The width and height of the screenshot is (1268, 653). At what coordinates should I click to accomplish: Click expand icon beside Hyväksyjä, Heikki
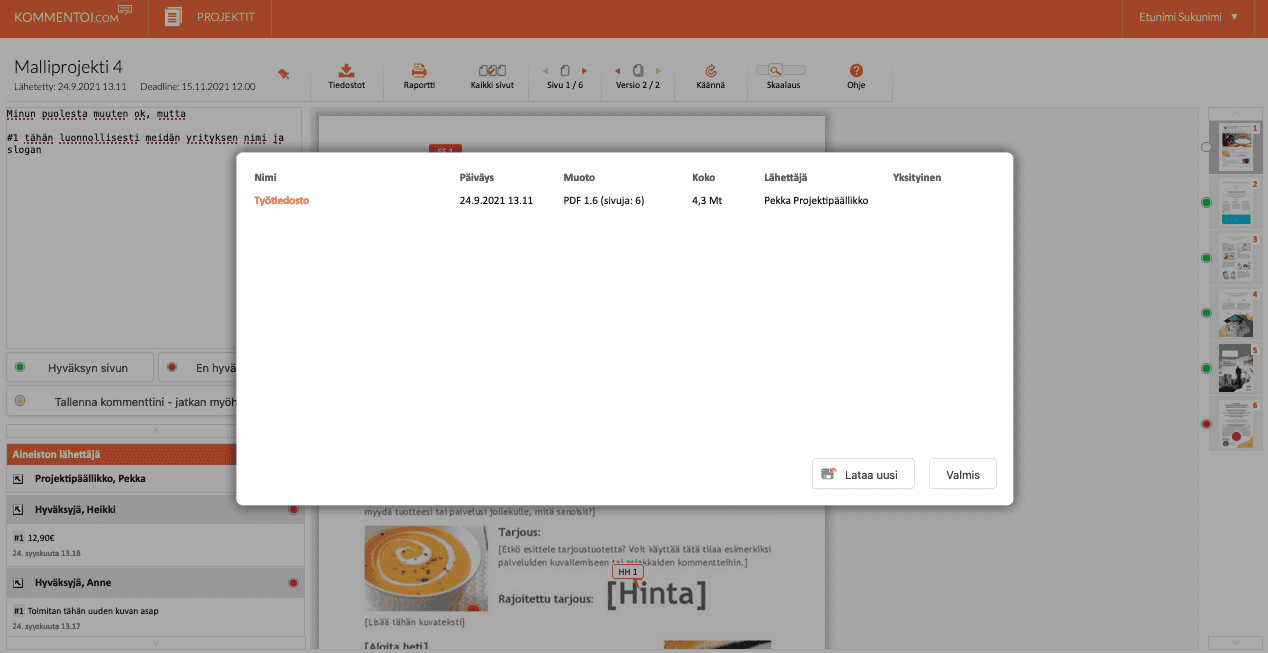[x=18, y=510]
